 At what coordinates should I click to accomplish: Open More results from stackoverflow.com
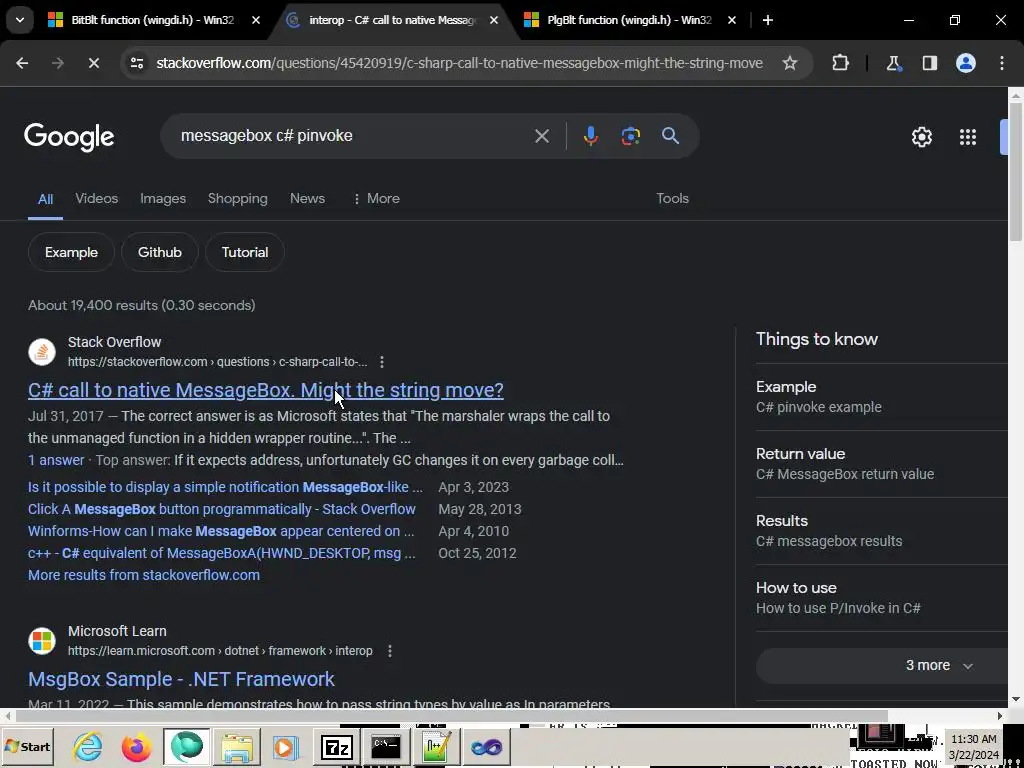click(144, 575)
